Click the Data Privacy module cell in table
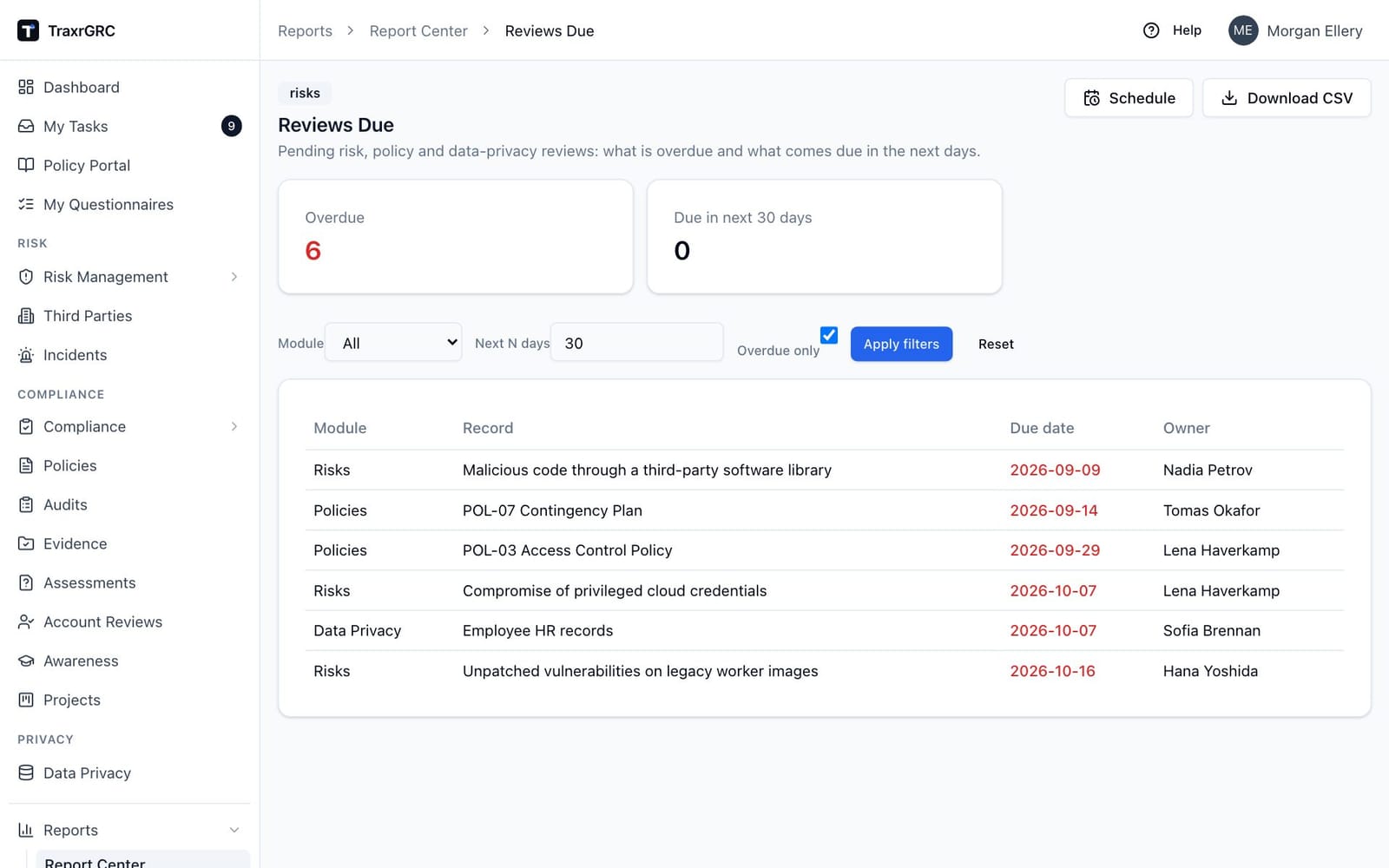 [357, 631]
